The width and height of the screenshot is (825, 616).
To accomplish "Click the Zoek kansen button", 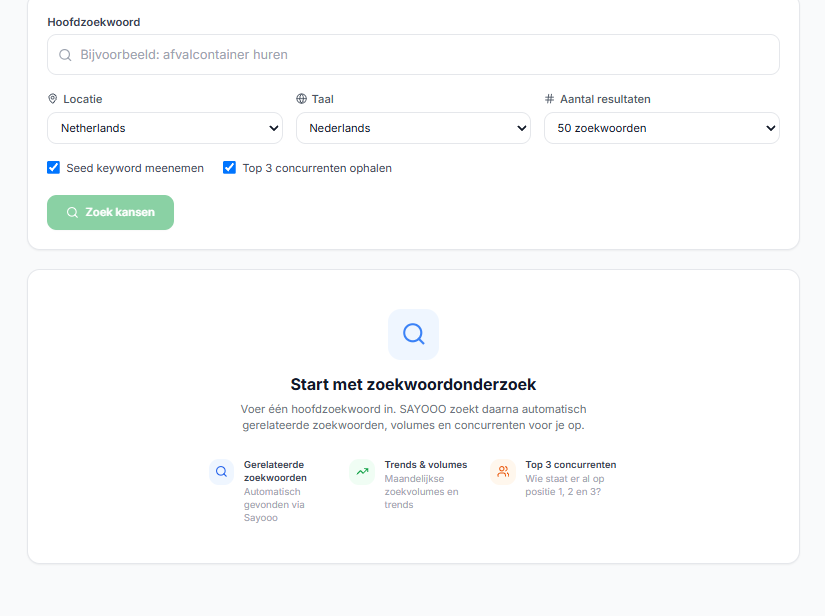I will 110,213.
